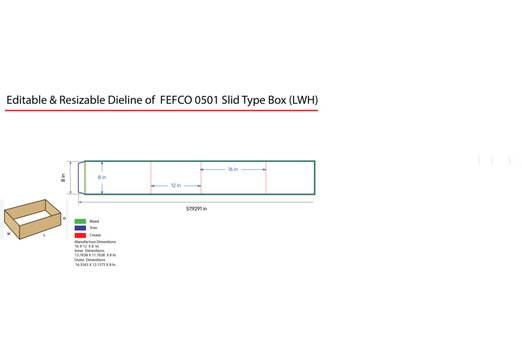Click the '8 in' label inside the dieline
Screen dimensions: 522x360
tap(102, 177)
